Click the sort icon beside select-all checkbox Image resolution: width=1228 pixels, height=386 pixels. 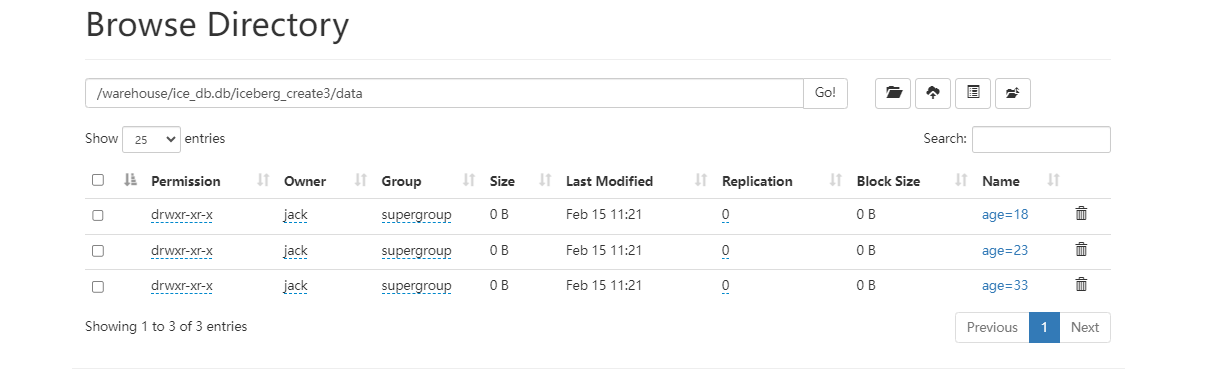click(129, 181)
